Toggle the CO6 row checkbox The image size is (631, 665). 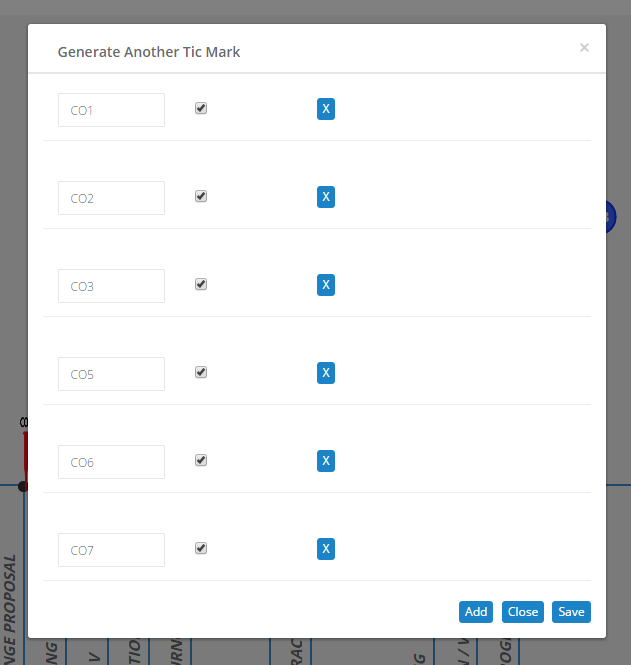[x=201, y=460]
